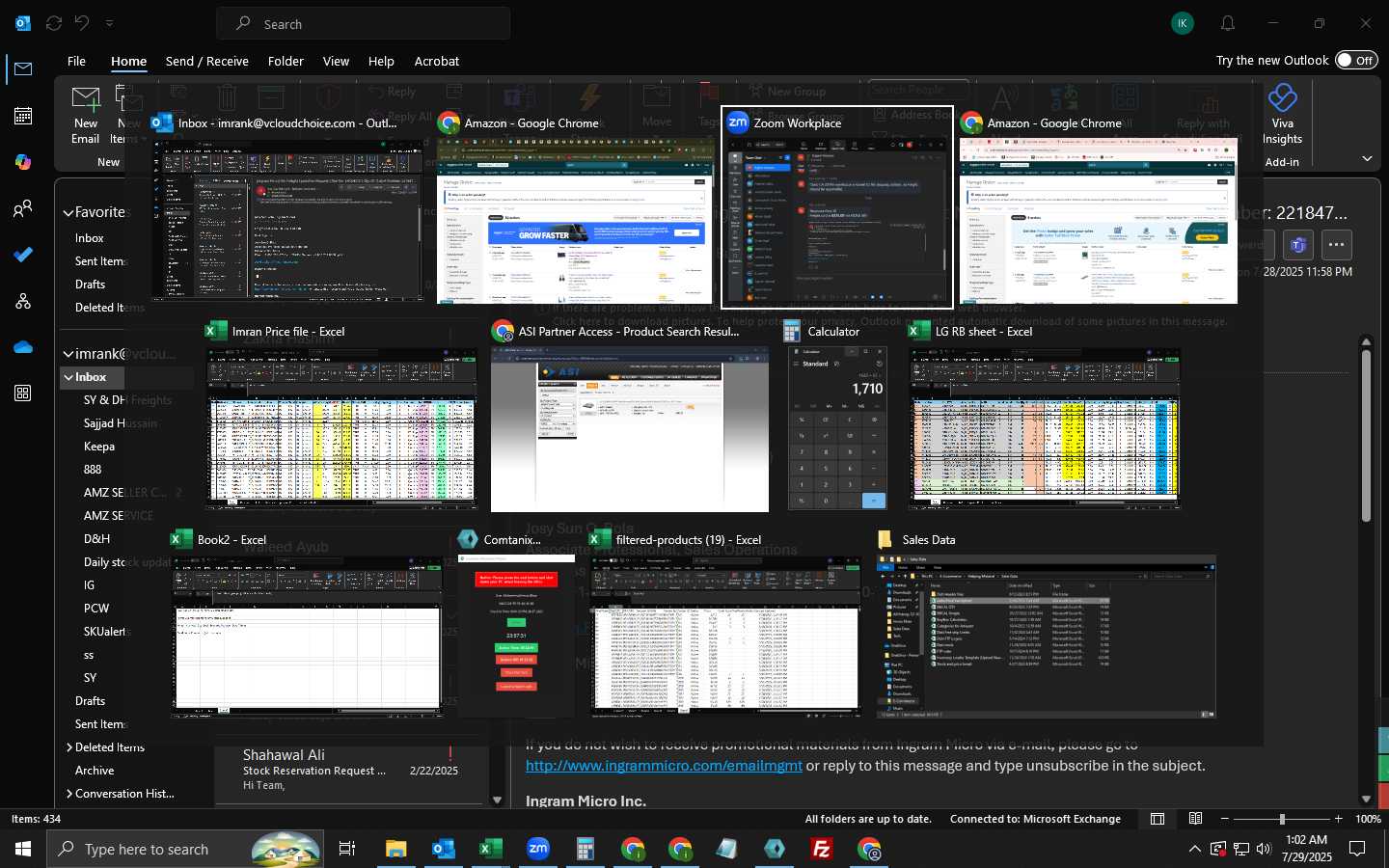The height and width of the screenshot is (868, 1389).
Task: Click the New Email ribbon icon
Action: tap(86, 115)
